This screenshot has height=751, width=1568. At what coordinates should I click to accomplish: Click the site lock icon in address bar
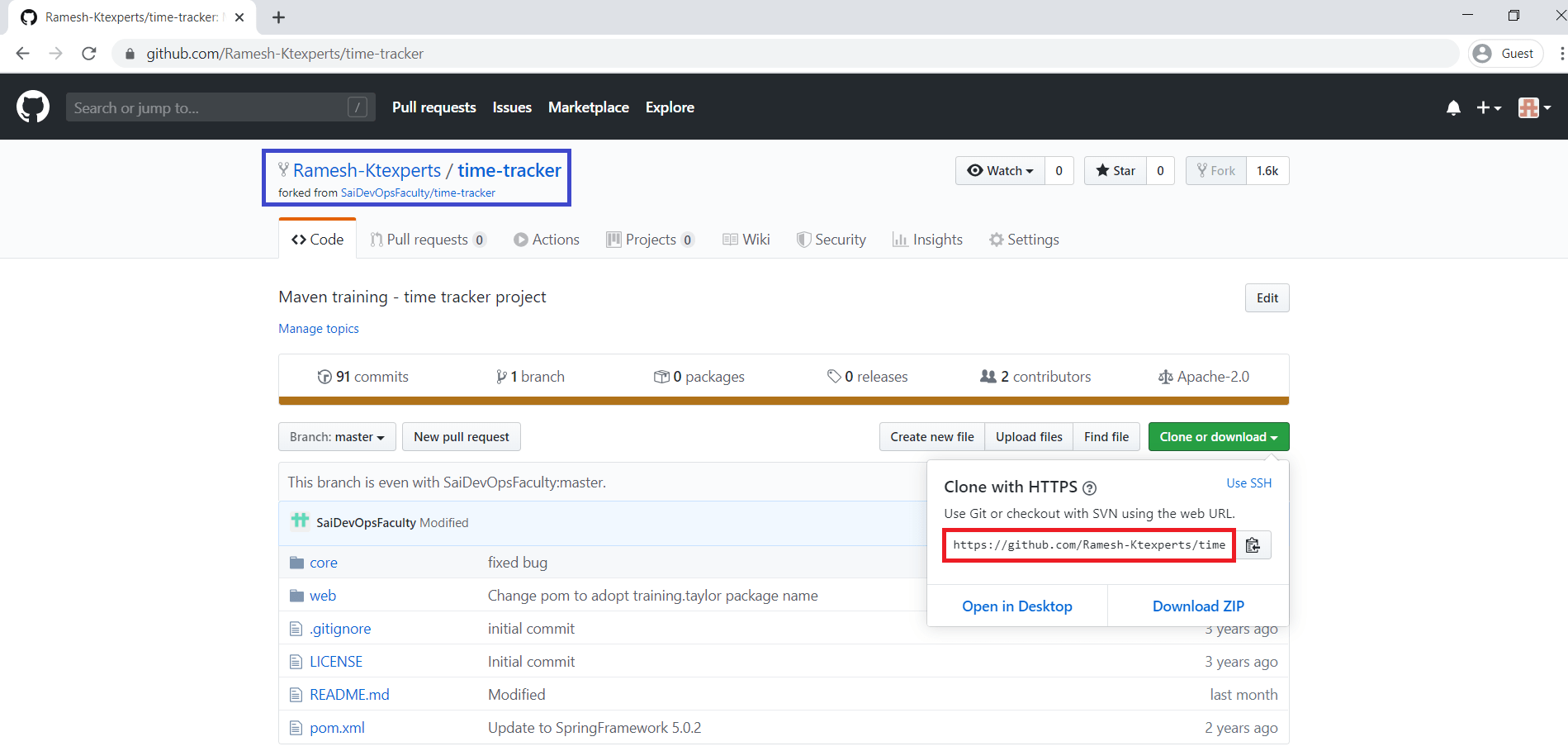tap(130, 54)
